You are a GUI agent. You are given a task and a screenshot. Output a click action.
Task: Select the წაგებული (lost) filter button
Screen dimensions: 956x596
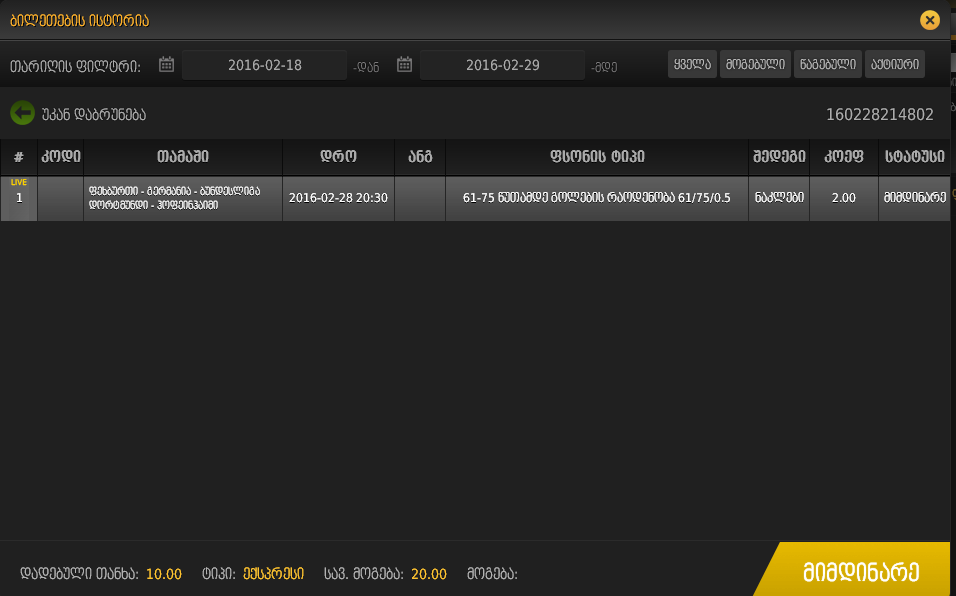click(x=827, y=64)
